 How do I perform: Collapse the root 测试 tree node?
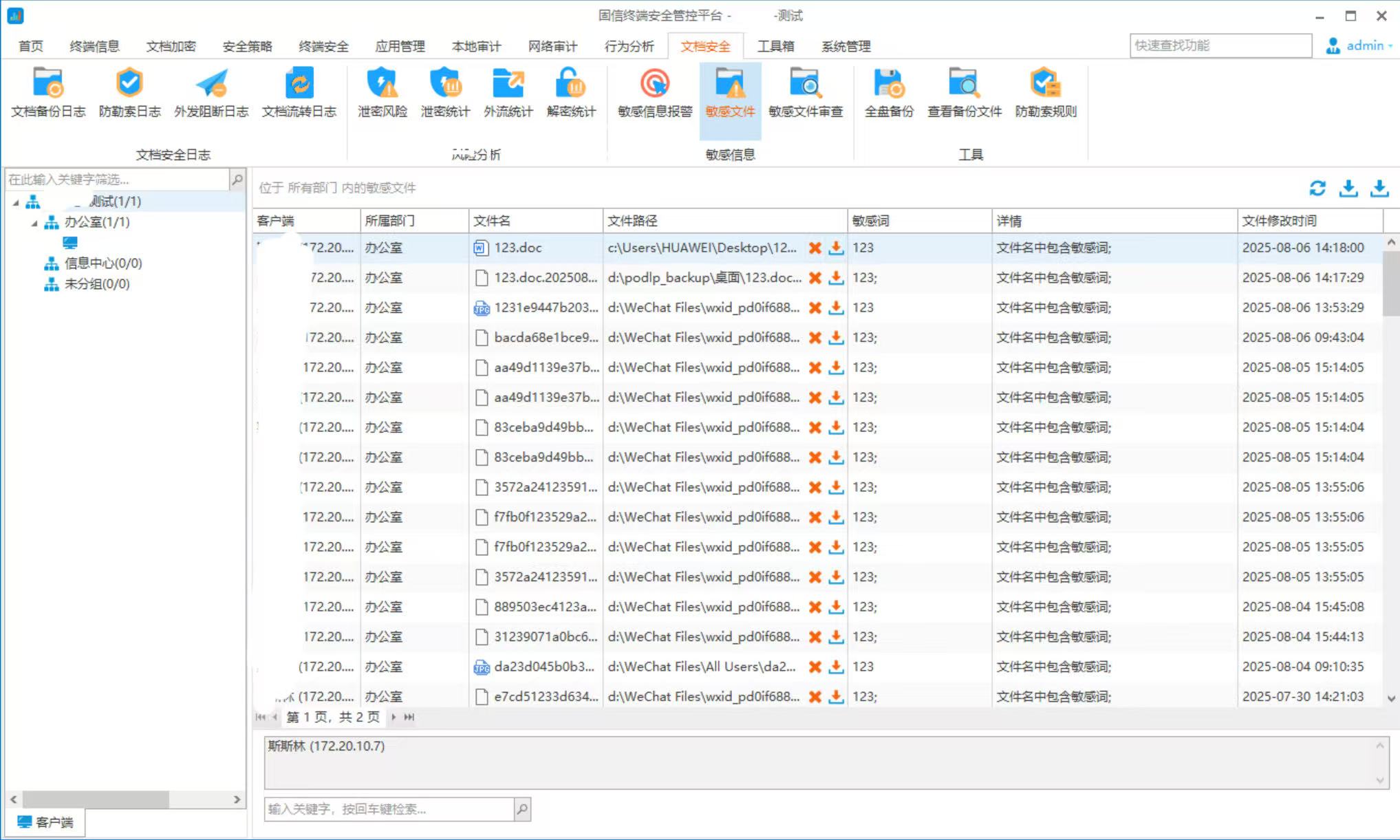tap(16, 202)
